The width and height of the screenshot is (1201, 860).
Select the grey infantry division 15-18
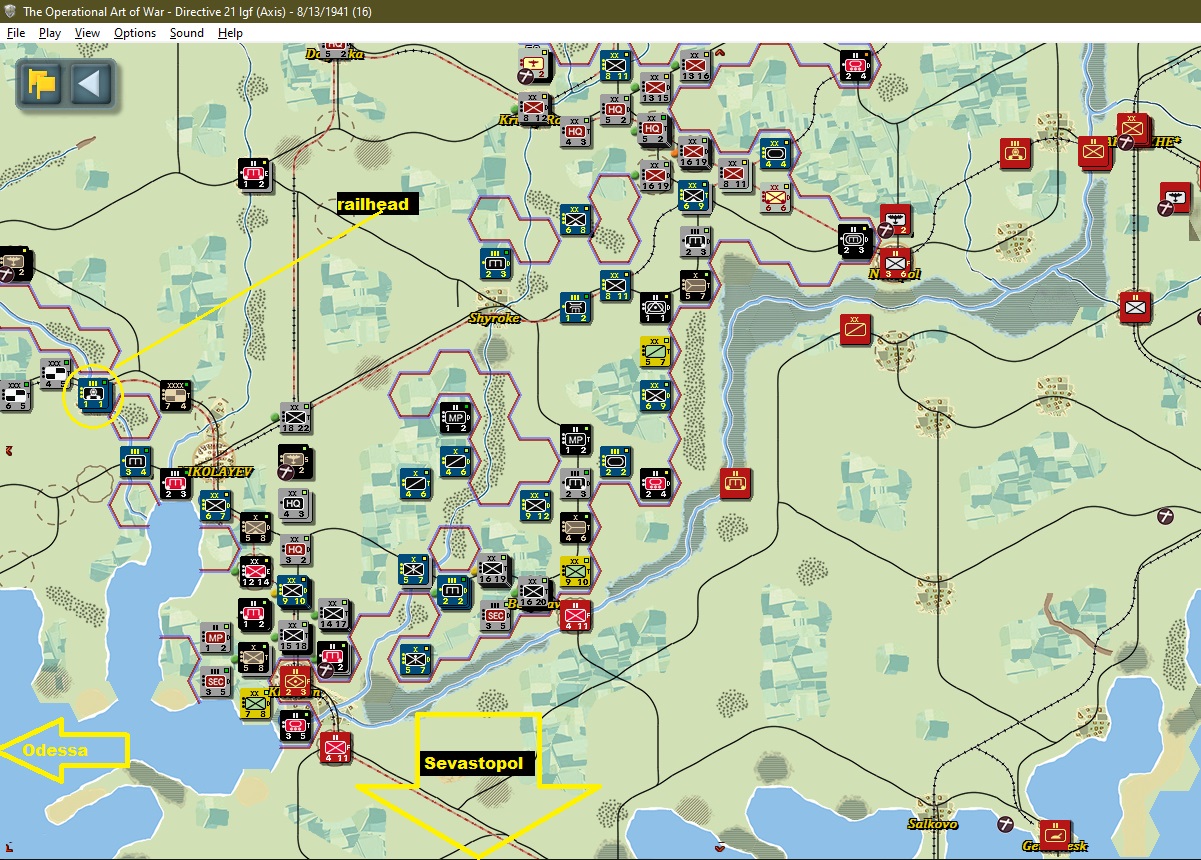point(294,636)
